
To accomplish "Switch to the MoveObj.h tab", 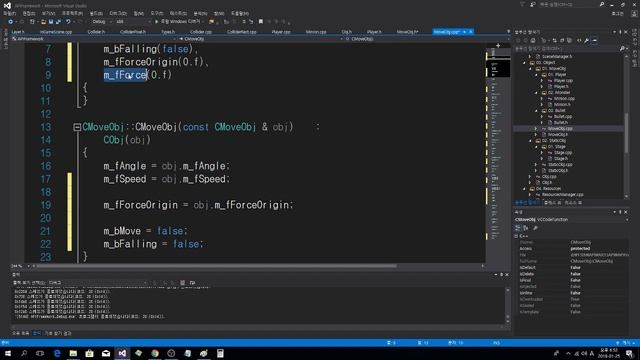I will tap(407, 31).
